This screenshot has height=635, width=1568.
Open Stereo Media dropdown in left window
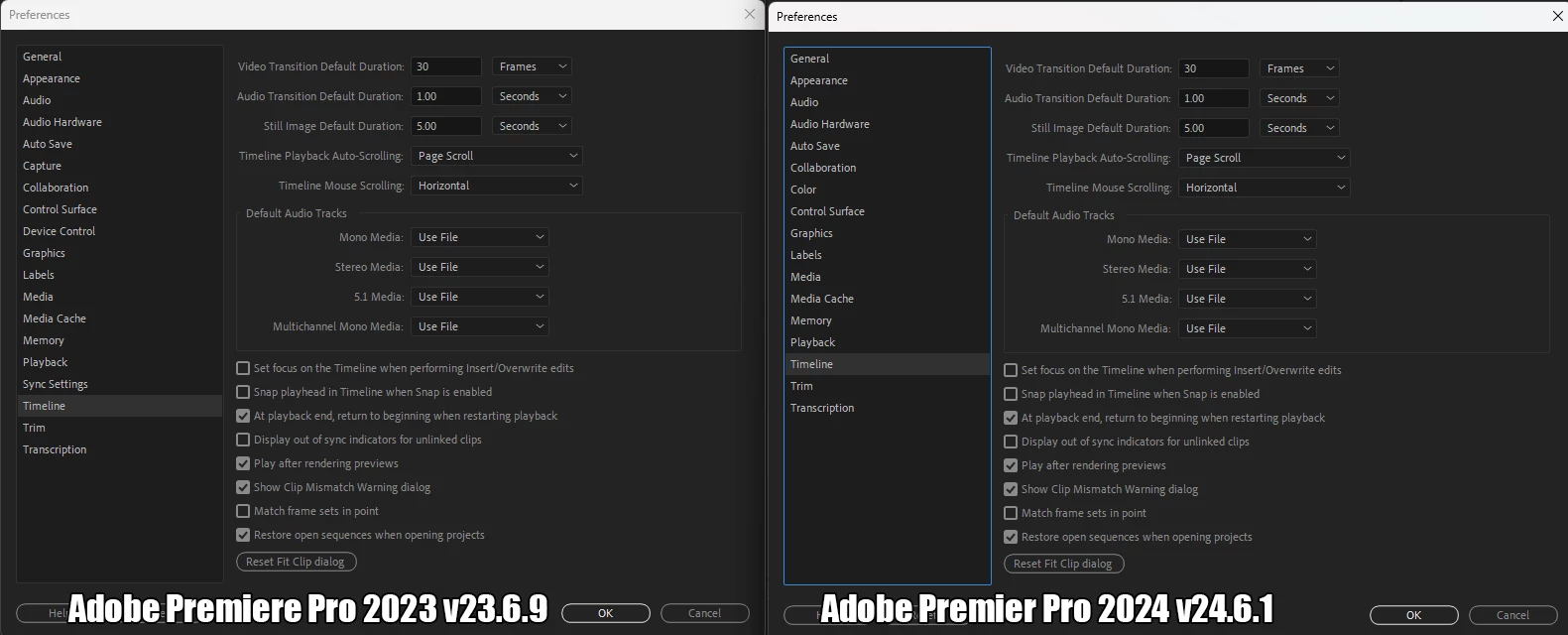click(x=480, y=267)
